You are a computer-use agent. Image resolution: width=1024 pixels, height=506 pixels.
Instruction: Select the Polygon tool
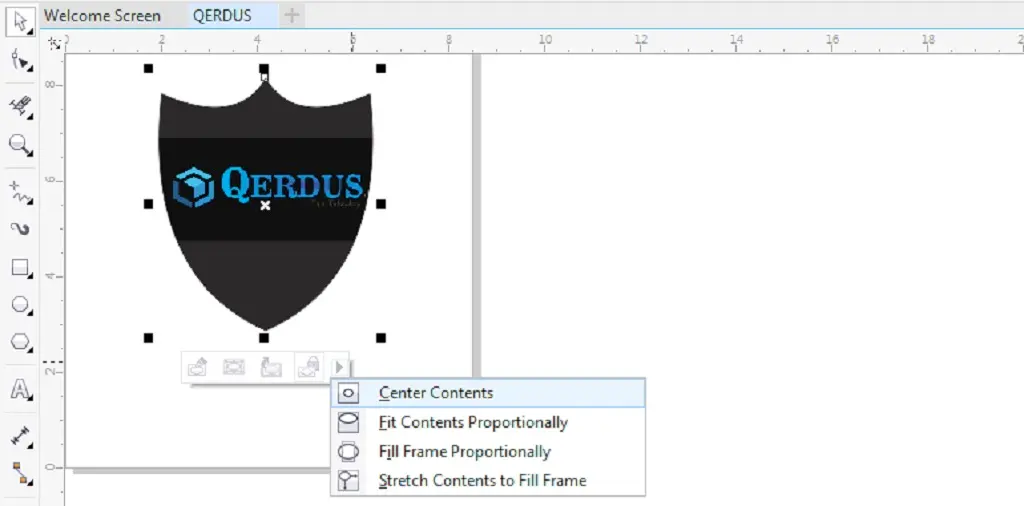pyautogui.click(x=21, y=341)
